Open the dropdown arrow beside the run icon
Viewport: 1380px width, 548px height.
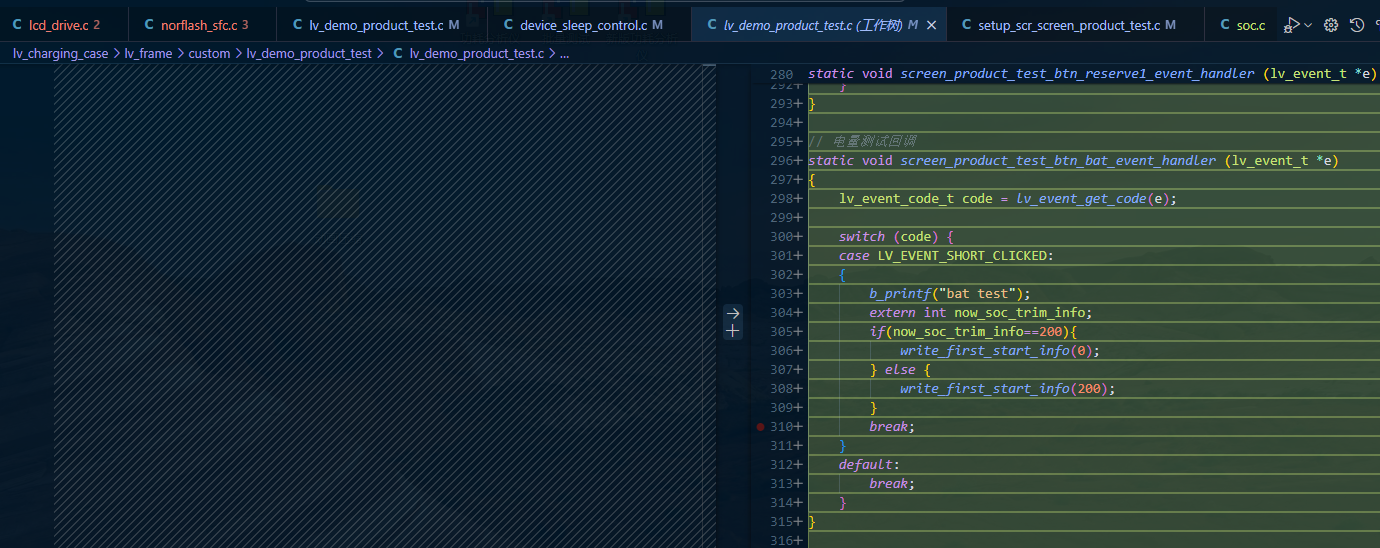coord(1308,25)
